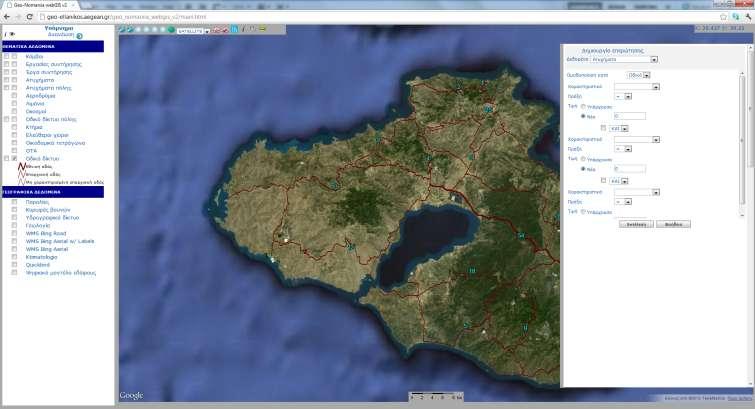Bookmark the page using the star icon

tap(723, 17)
